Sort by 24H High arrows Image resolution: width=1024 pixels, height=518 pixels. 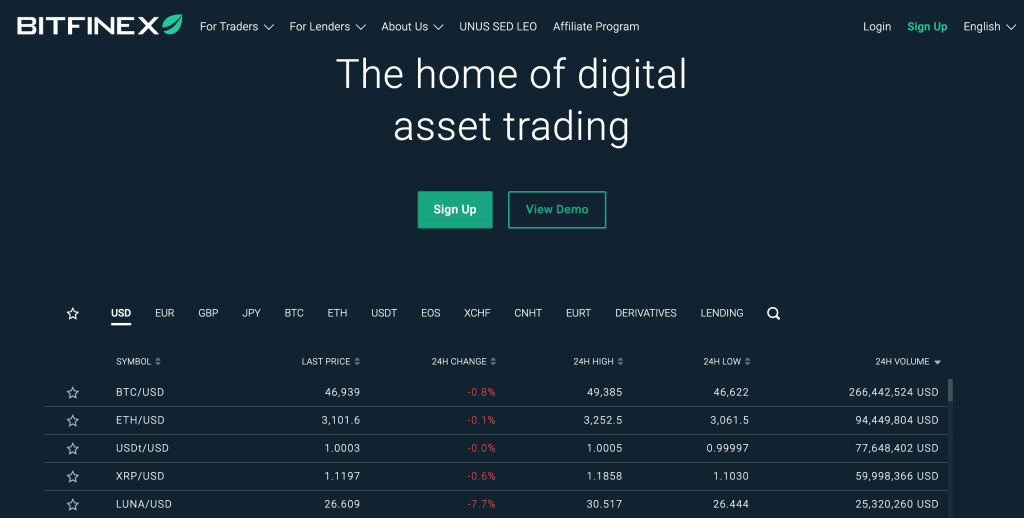point(620,361)
